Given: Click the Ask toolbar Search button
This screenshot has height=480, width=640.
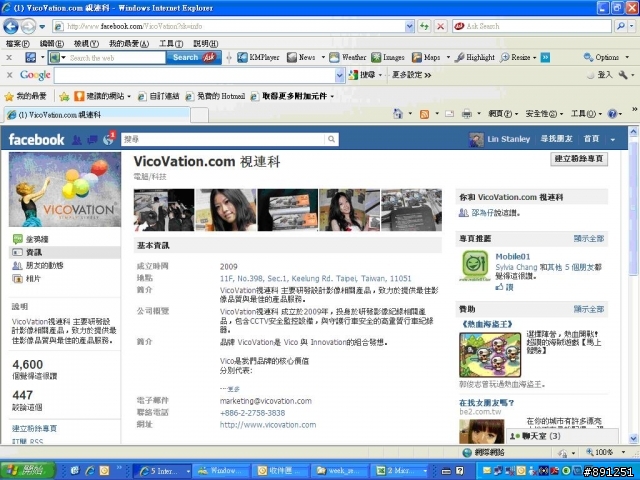Looking at the screenshot, I should pos(193,58).
